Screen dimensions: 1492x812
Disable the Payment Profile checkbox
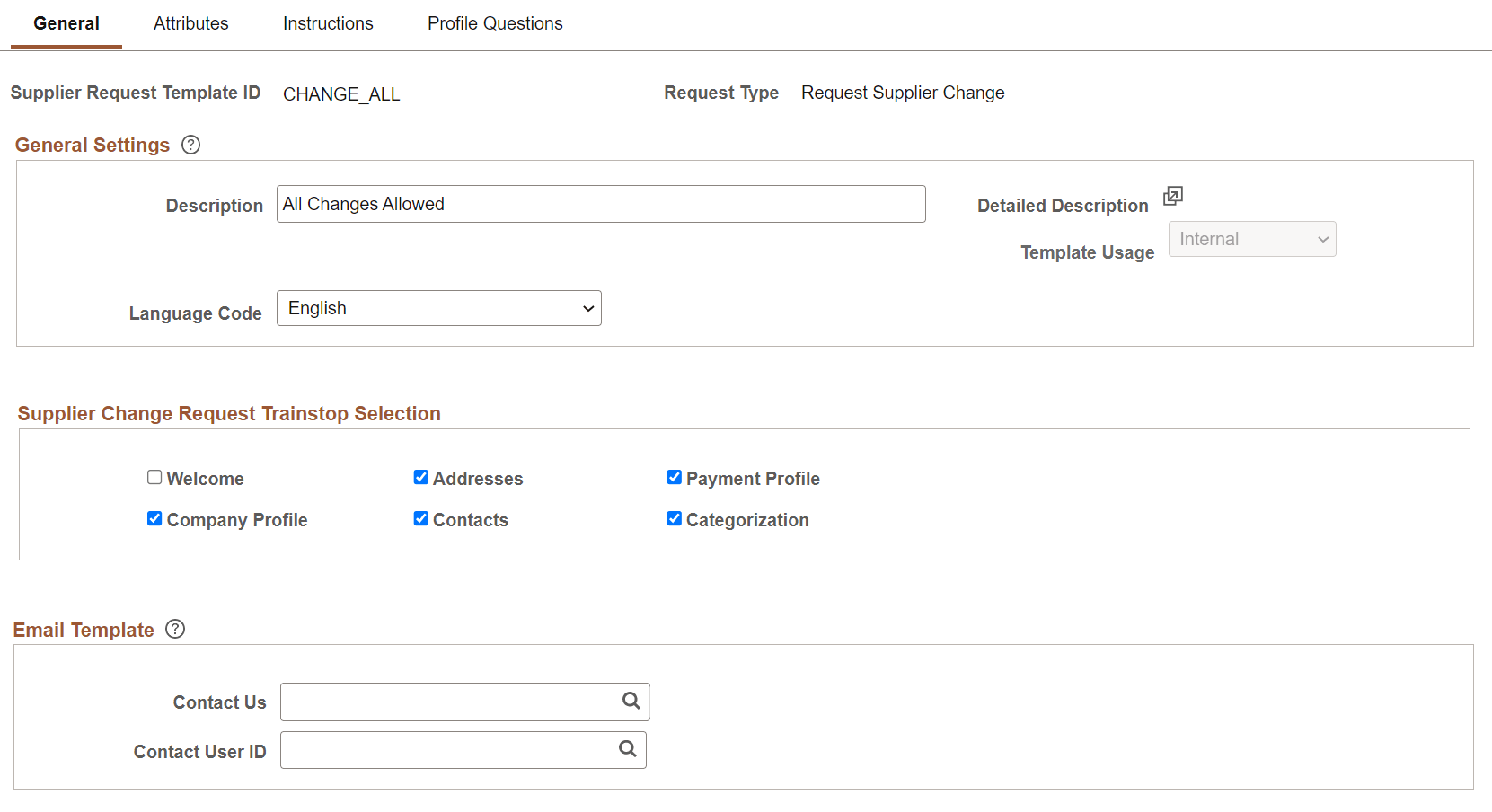[675, 477]
